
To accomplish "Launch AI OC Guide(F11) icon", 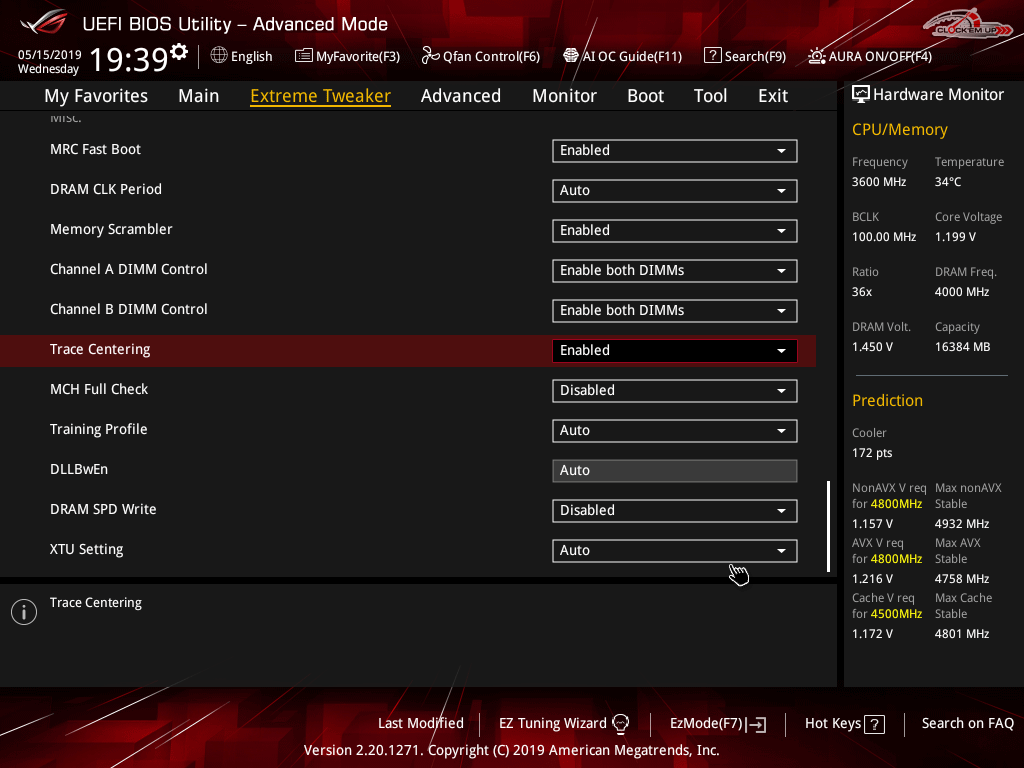I will point(571,56).
